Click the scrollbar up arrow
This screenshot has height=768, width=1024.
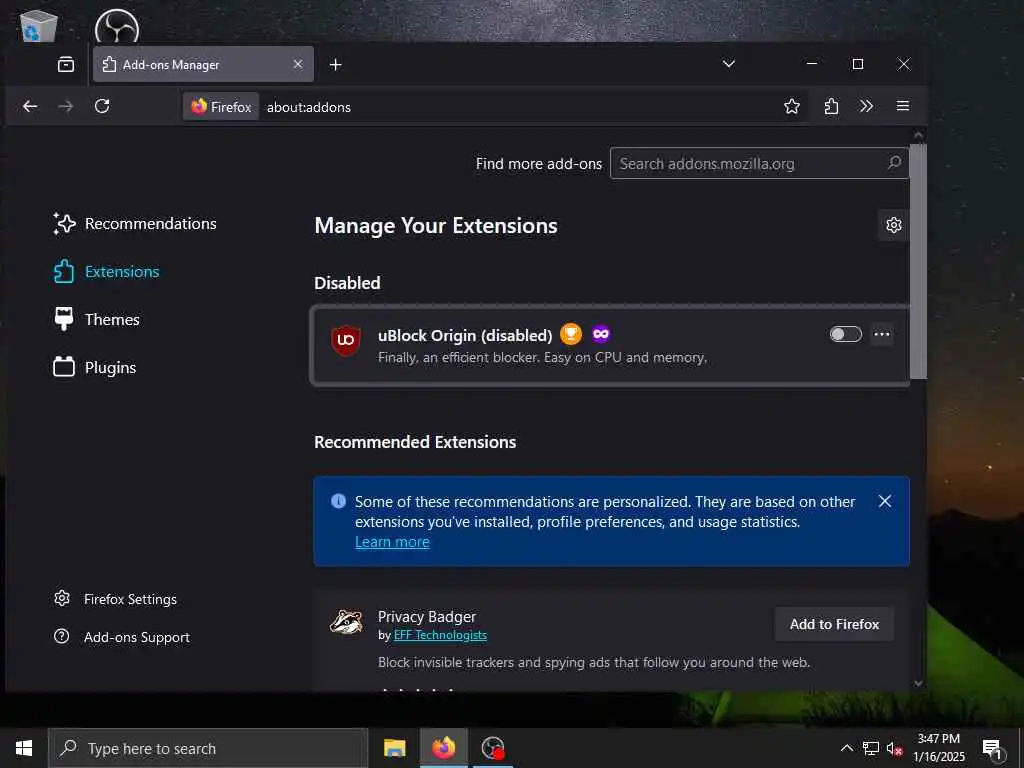[918, 135]
